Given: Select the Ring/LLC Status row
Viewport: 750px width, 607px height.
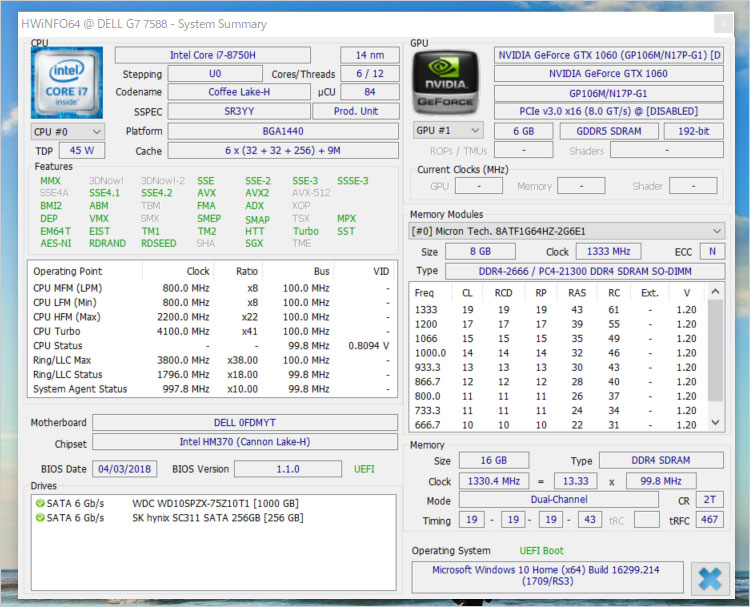Looking at the screenshot, I should 212,375.
